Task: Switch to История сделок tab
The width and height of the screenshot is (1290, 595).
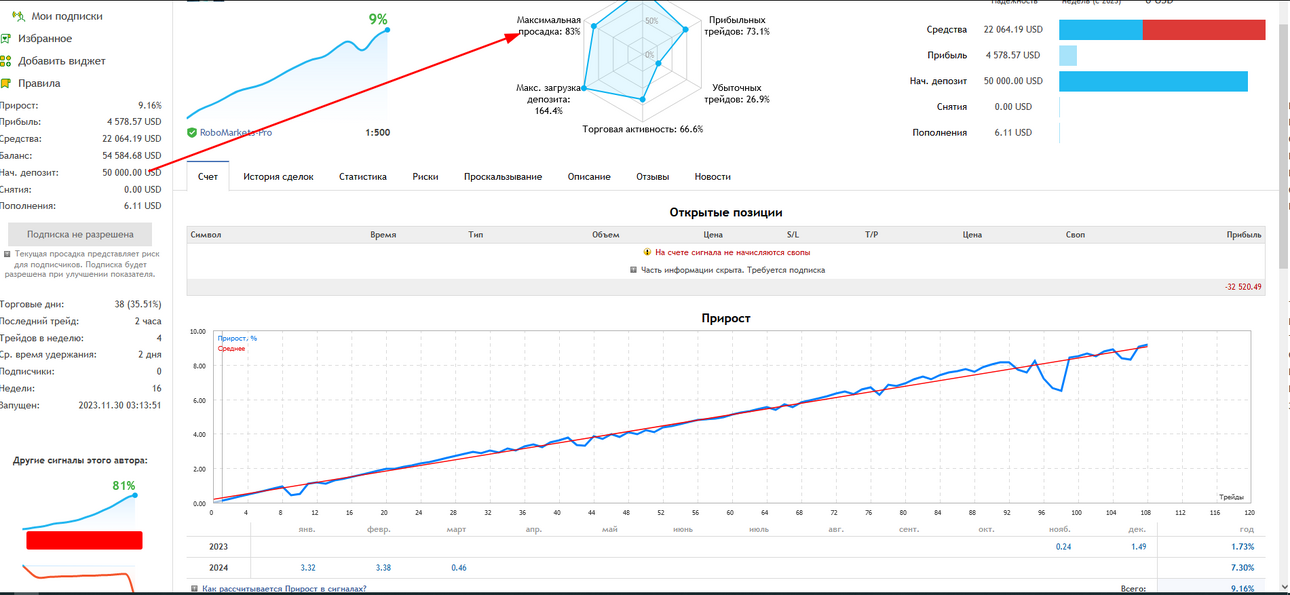Action: click(278, 176)
